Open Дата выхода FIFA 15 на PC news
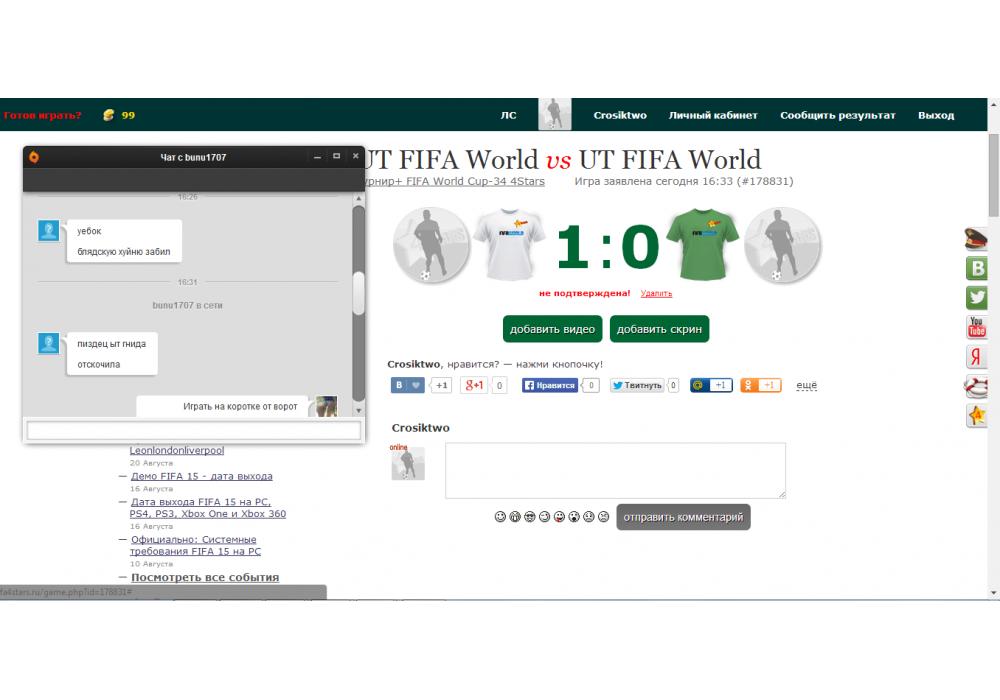The height and width of the screenshot is (700, 1000). pos(208,507)
